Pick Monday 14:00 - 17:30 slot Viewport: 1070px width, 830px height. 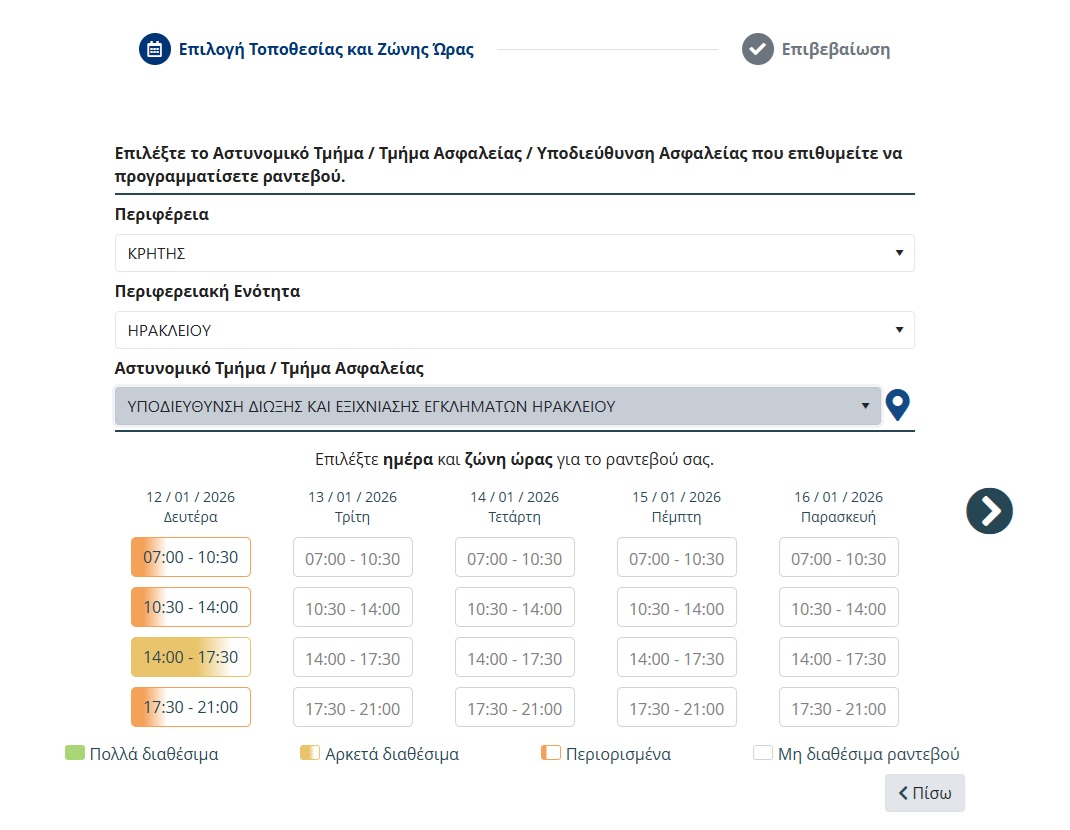pyautogui.click(x=191, y=657)
